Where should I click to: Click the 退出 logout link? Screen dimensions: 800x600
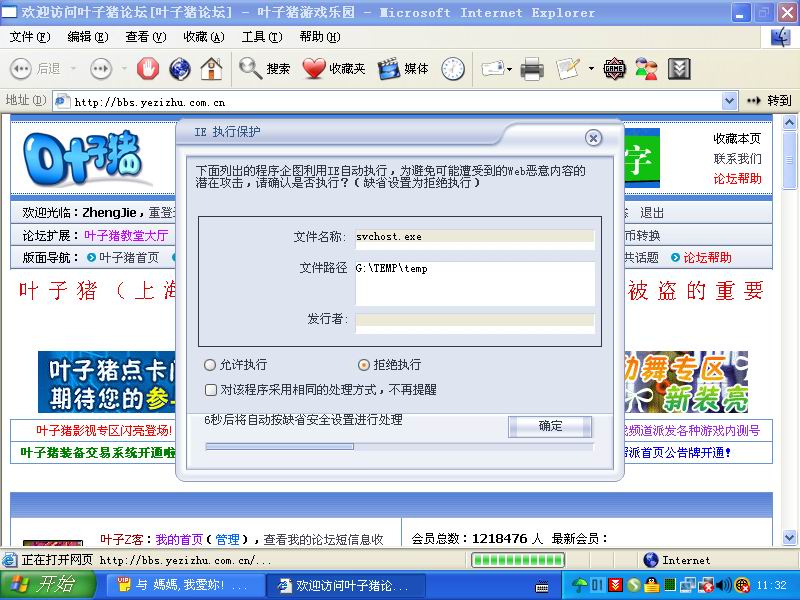[652, 213]
